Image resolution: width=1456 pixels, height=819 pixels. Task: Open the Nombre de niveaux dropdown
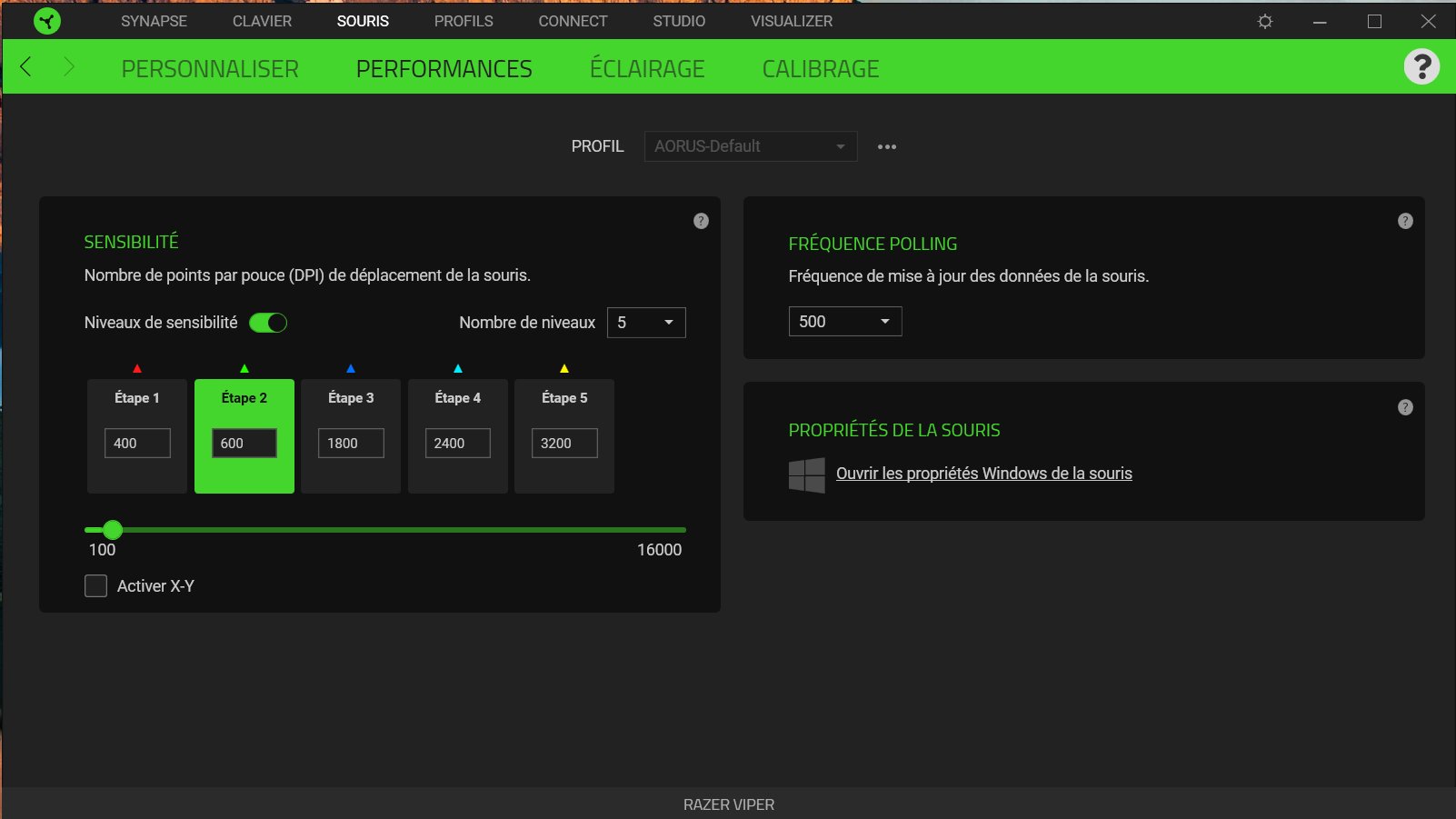pyautogui.click(x=646, y=322)
